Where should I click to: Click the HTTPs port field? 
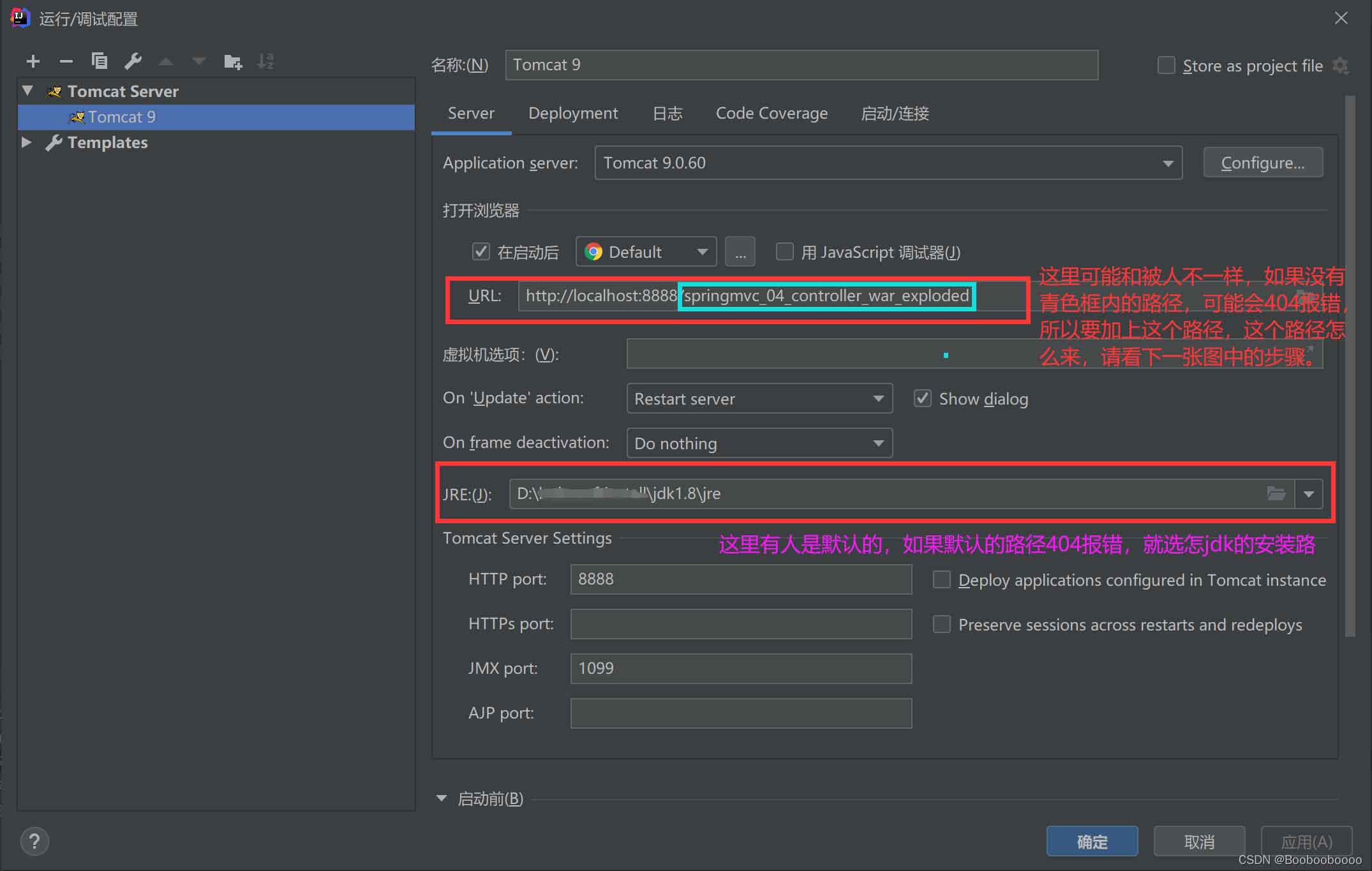pyautogui.click(x=741, y=623)
